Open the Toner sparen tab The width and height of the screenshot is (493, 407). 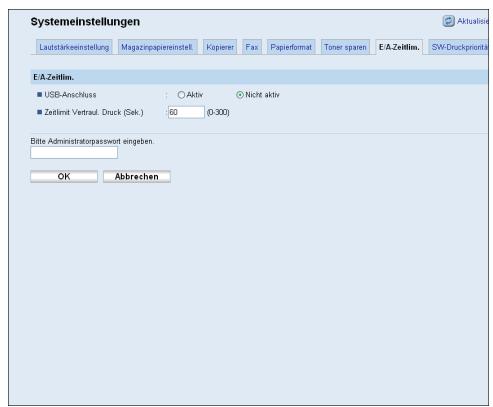[345, 47]
